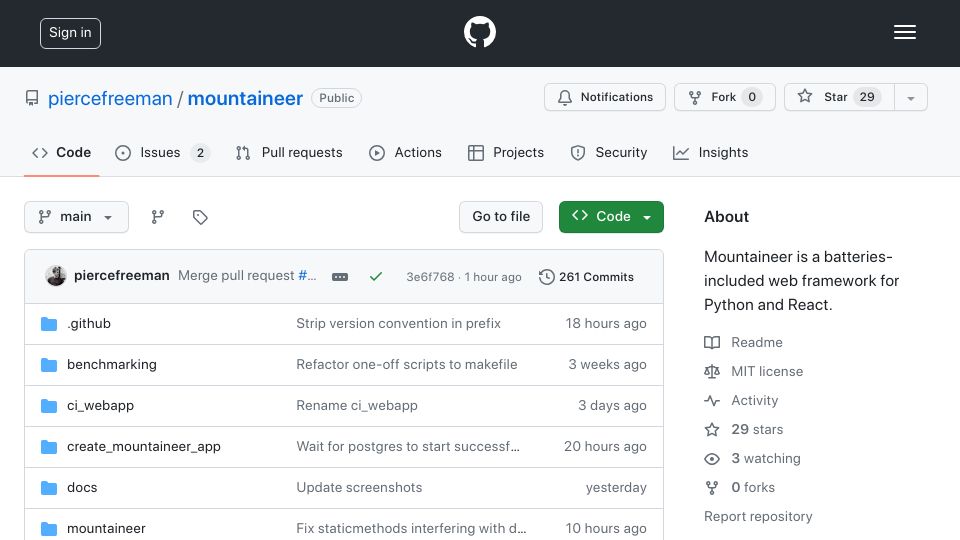Click the Go to file button

coord(501,217)
